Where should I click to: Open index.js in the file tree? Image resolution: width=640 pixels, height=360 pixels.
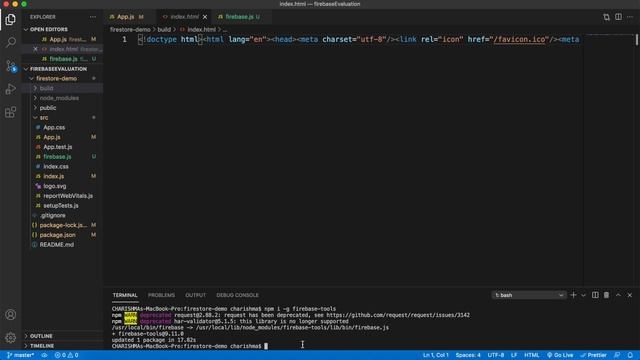pyautogui.click(x=53, y=176)
